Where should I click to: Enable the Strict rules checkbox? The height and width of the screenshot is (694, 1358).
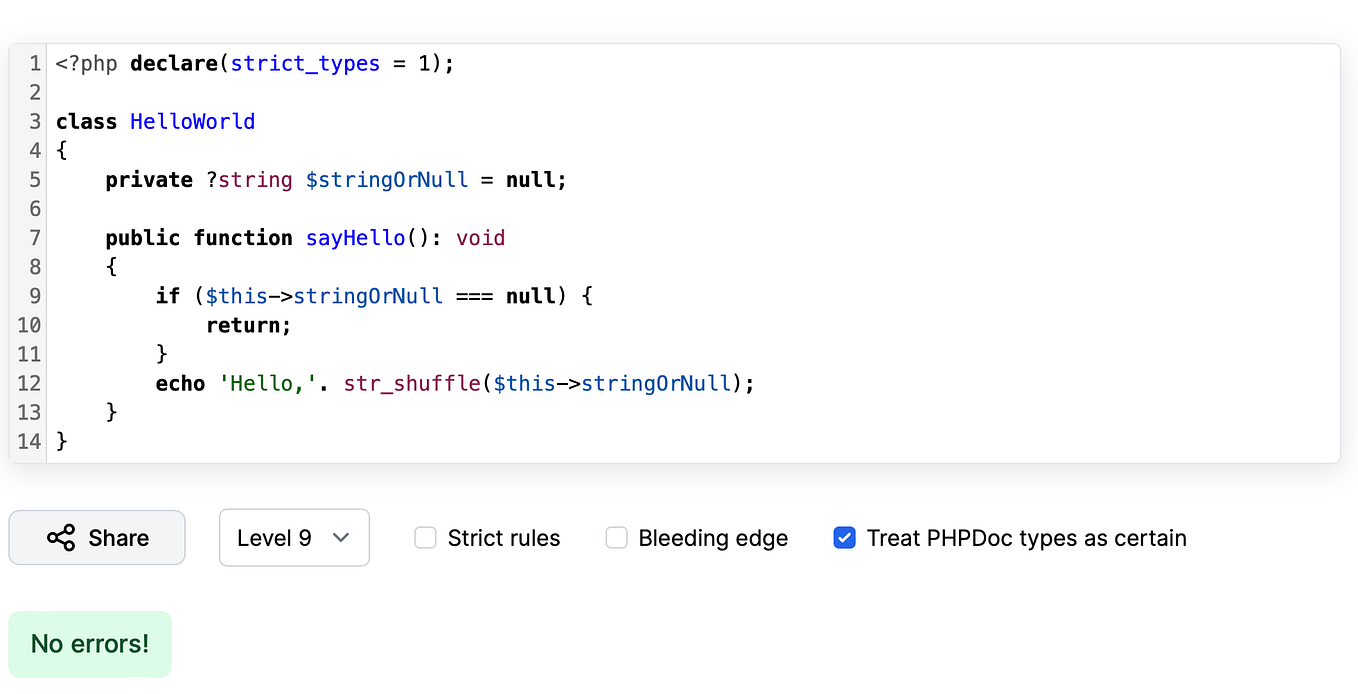[x=425, y=537]
